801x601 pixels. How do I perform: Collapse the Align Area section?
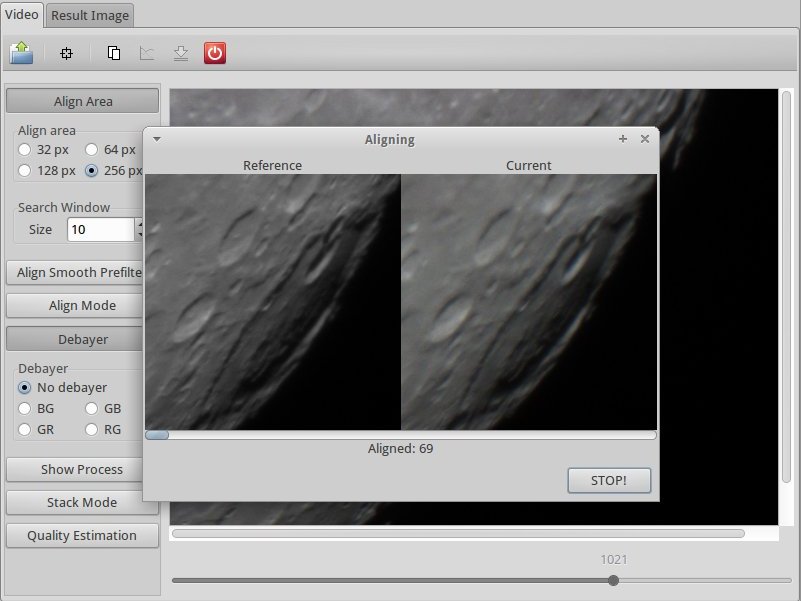coord(83,101)
